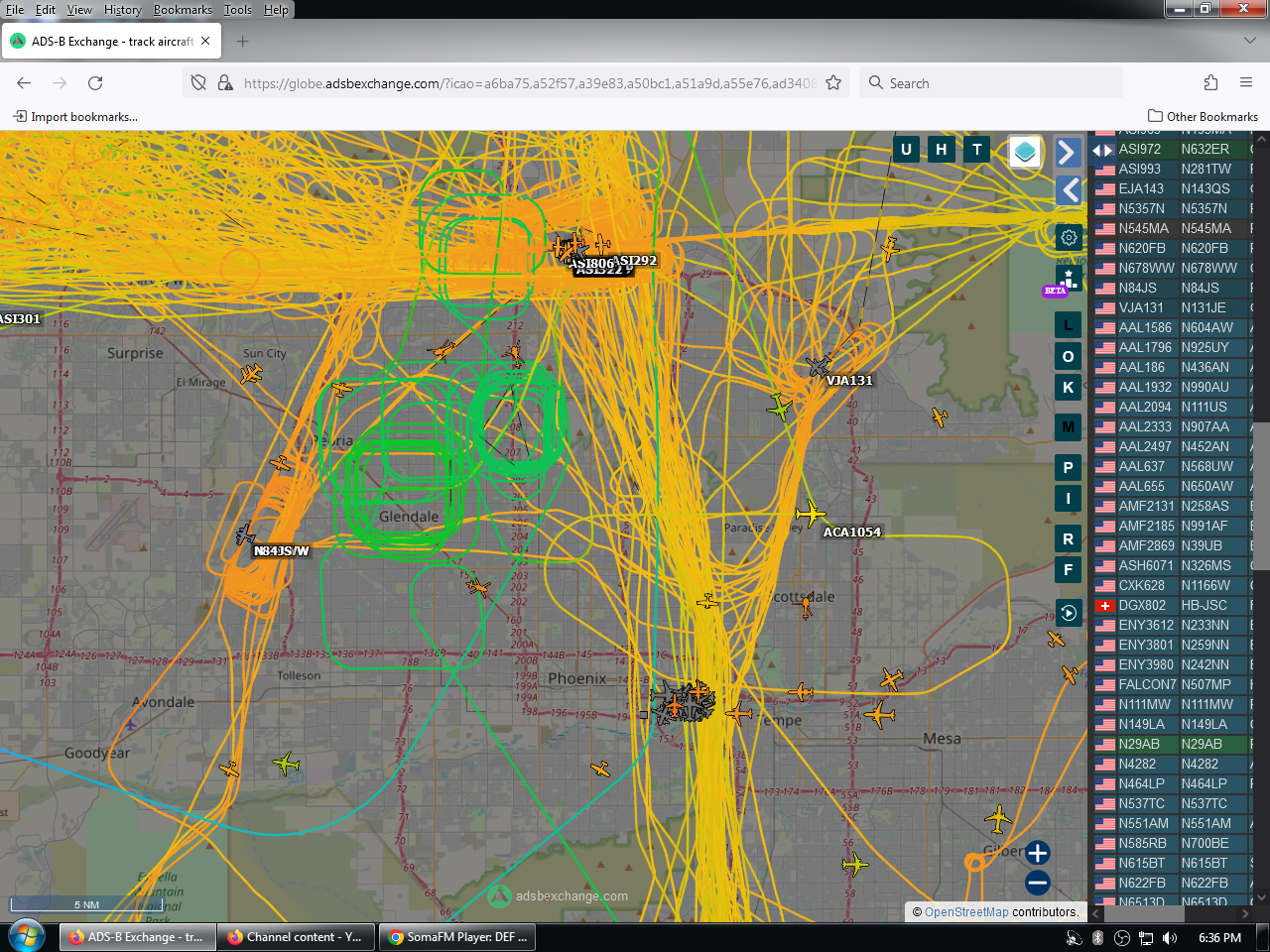The width and height of the screenshot is (1270, 952).
Task: Reload the ADS-B Exchange page
Action: [x=95, y=83]
